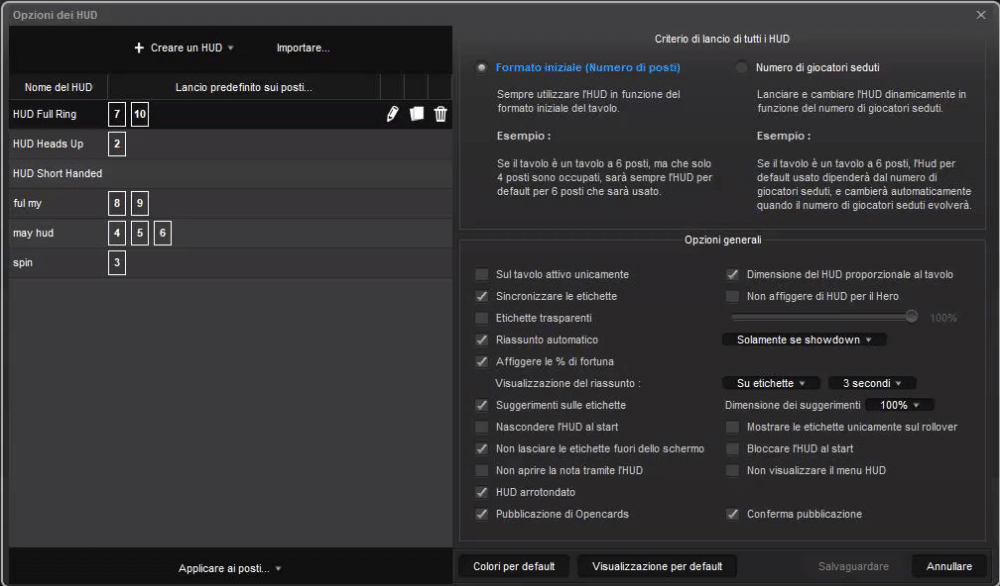Enable Non visualizzare il menu HUD
Image resolution: width=1000 pixels, height=586 pixels.
(x=732, y=470)
